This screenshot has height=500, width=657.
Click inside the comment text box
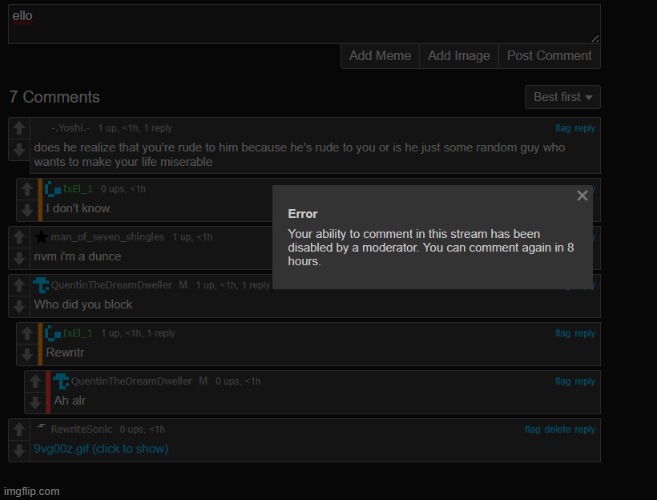point(300,24)
